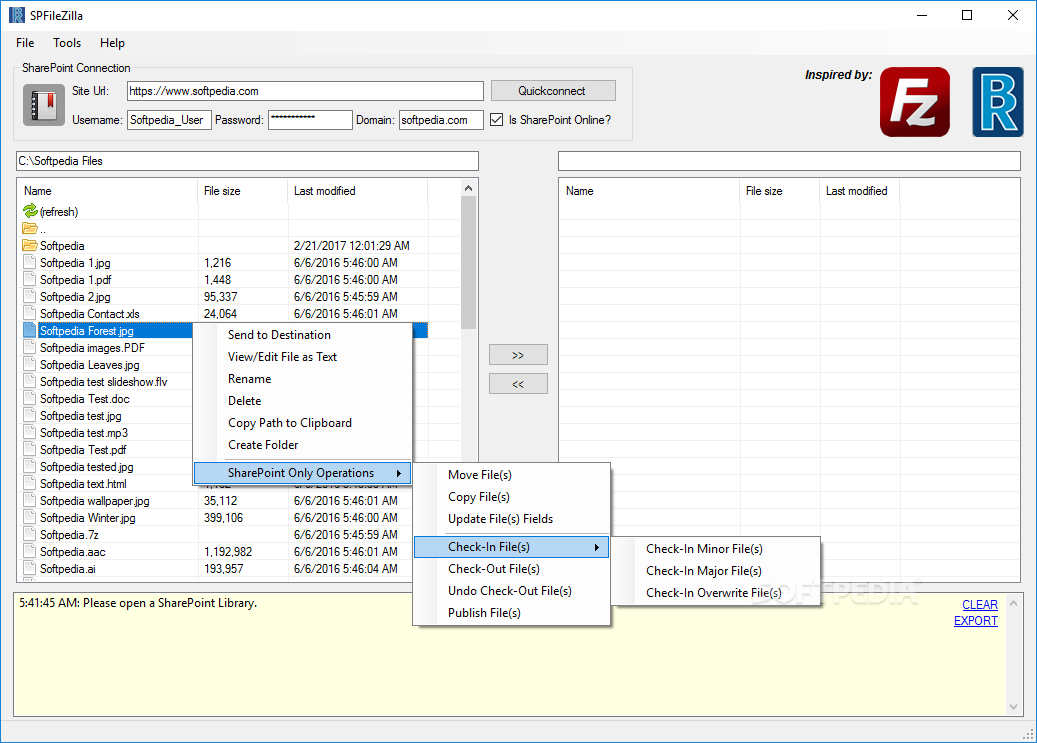1037x743 pixels.
Task: Click the local file list scrollbar thumb
Action: click(468, 263)
